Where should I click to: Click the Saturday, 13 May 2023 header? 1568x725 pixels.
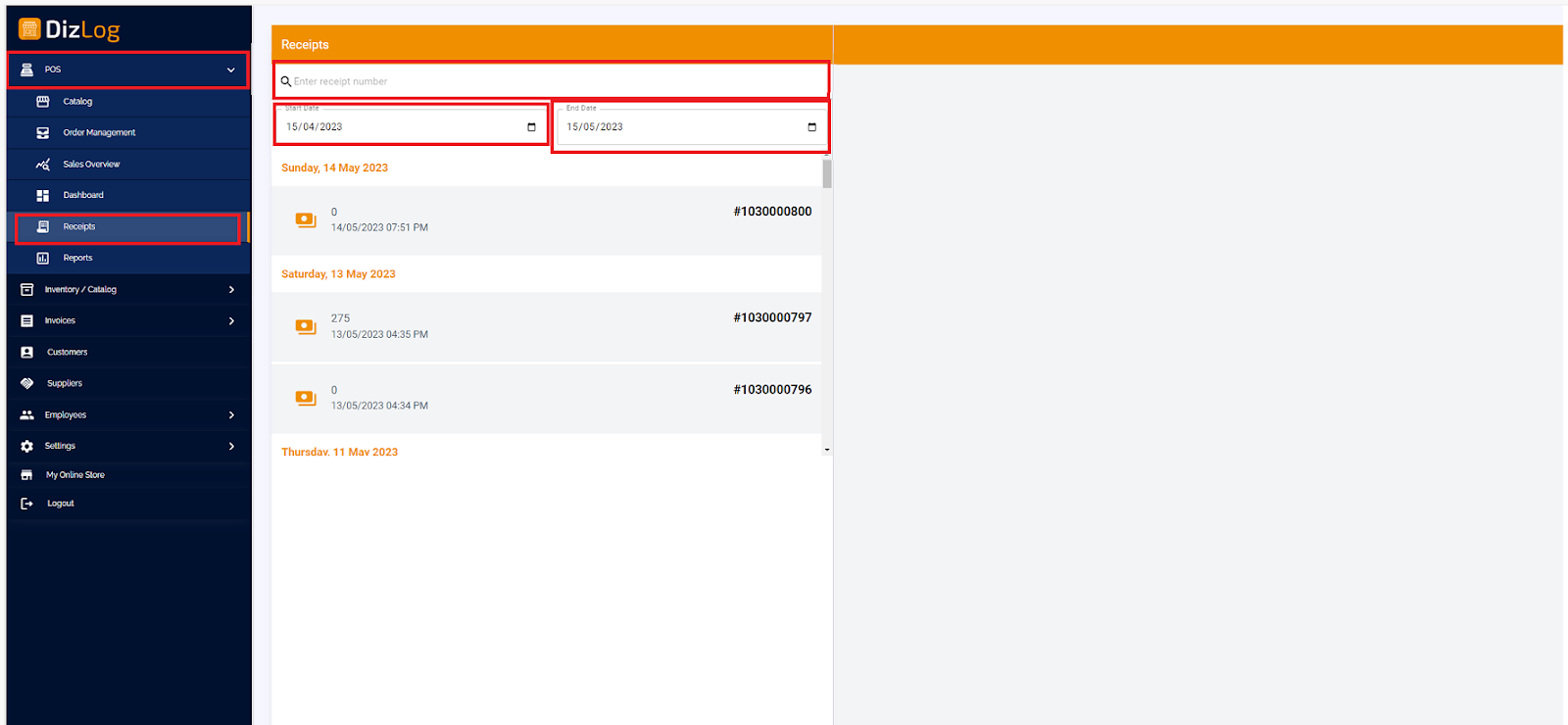click(x=338, y=274)
